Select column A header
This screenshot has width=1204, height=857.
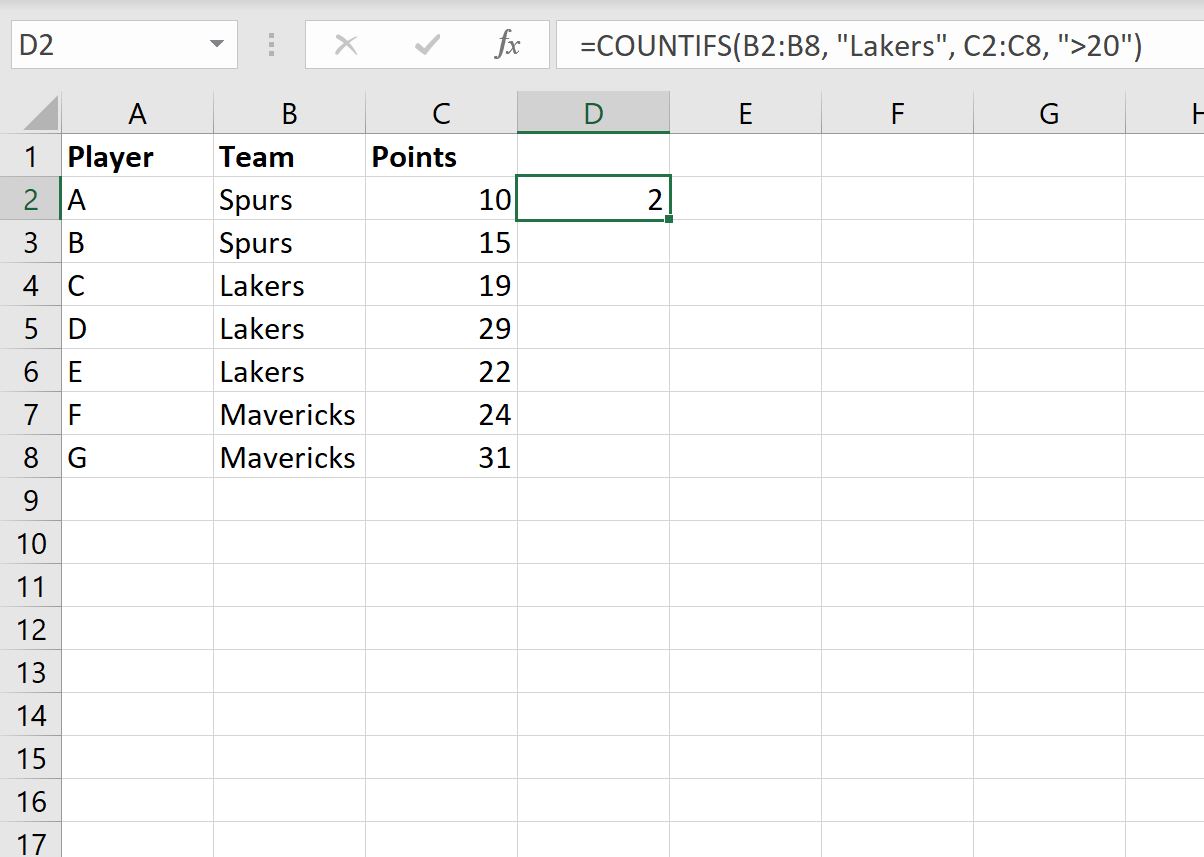click(138, 114)
